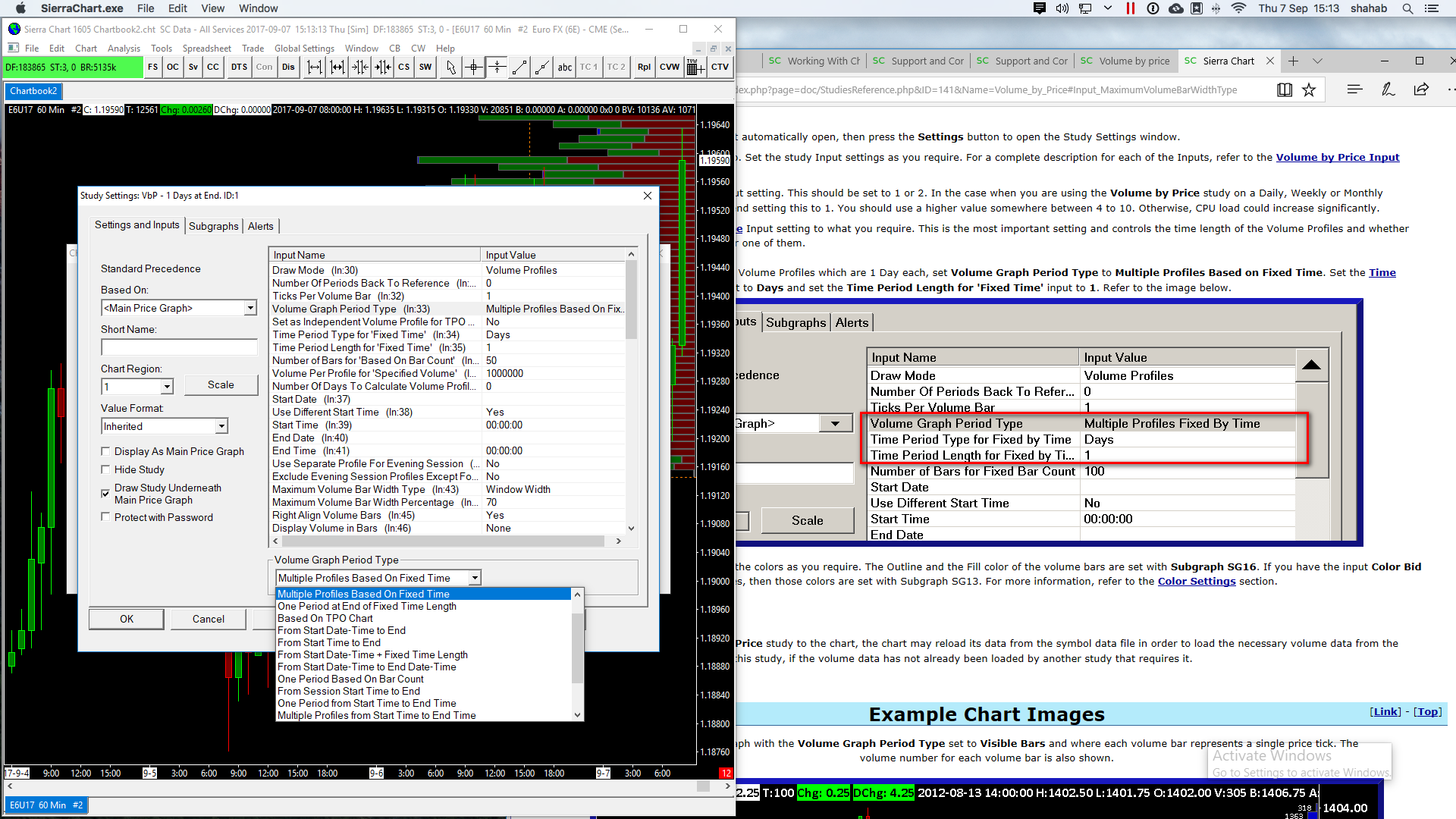The height and width of the screenshot is (819, 1456).
Task: Click the DTS toolbar button
Action: 239,67
